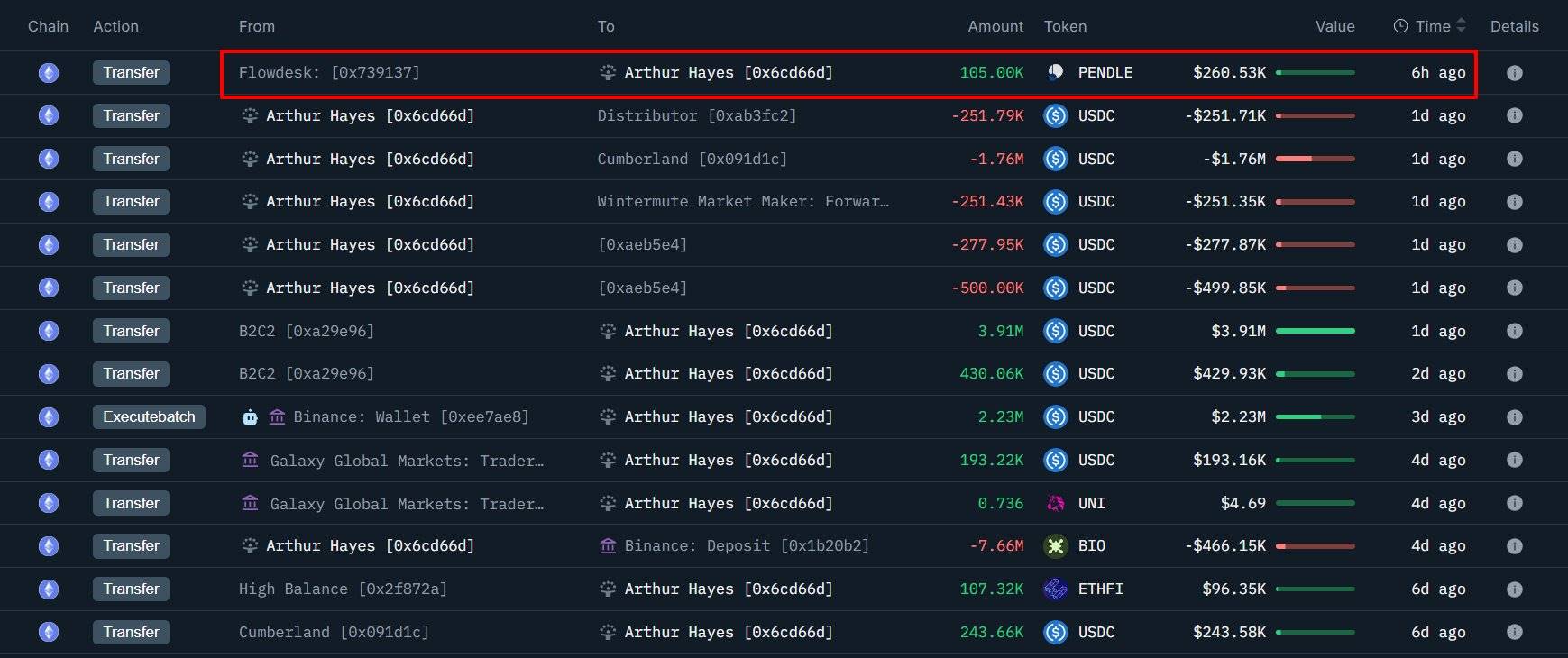Viewport: 1568px width, 658px height.
Task: Click the Token column header
Action: (x=1065, y=26)
